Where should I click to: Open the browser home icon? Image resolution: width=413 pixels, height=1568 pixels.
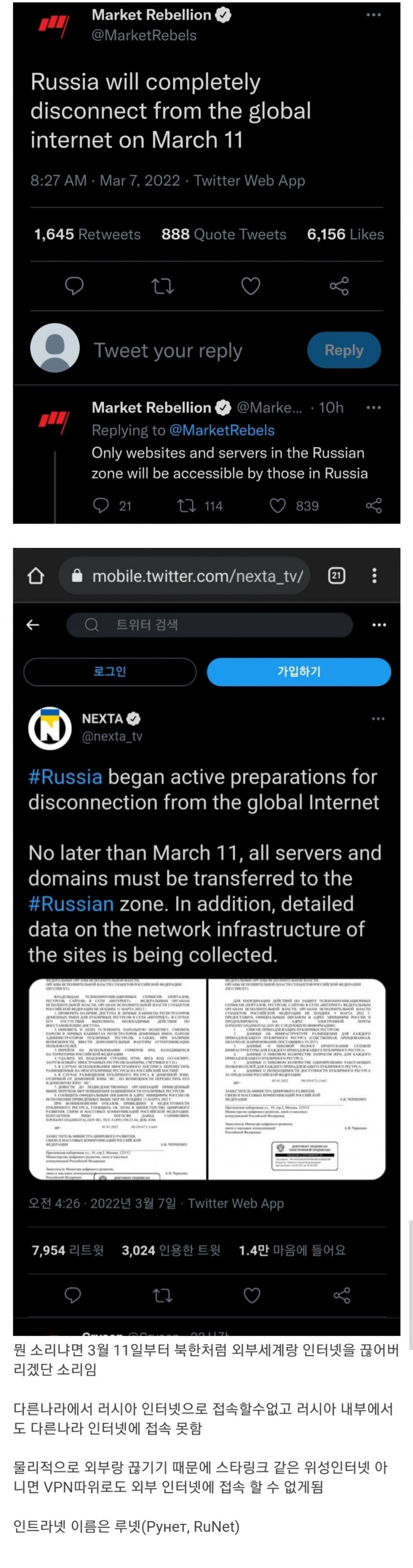click(x=36, y=575)
